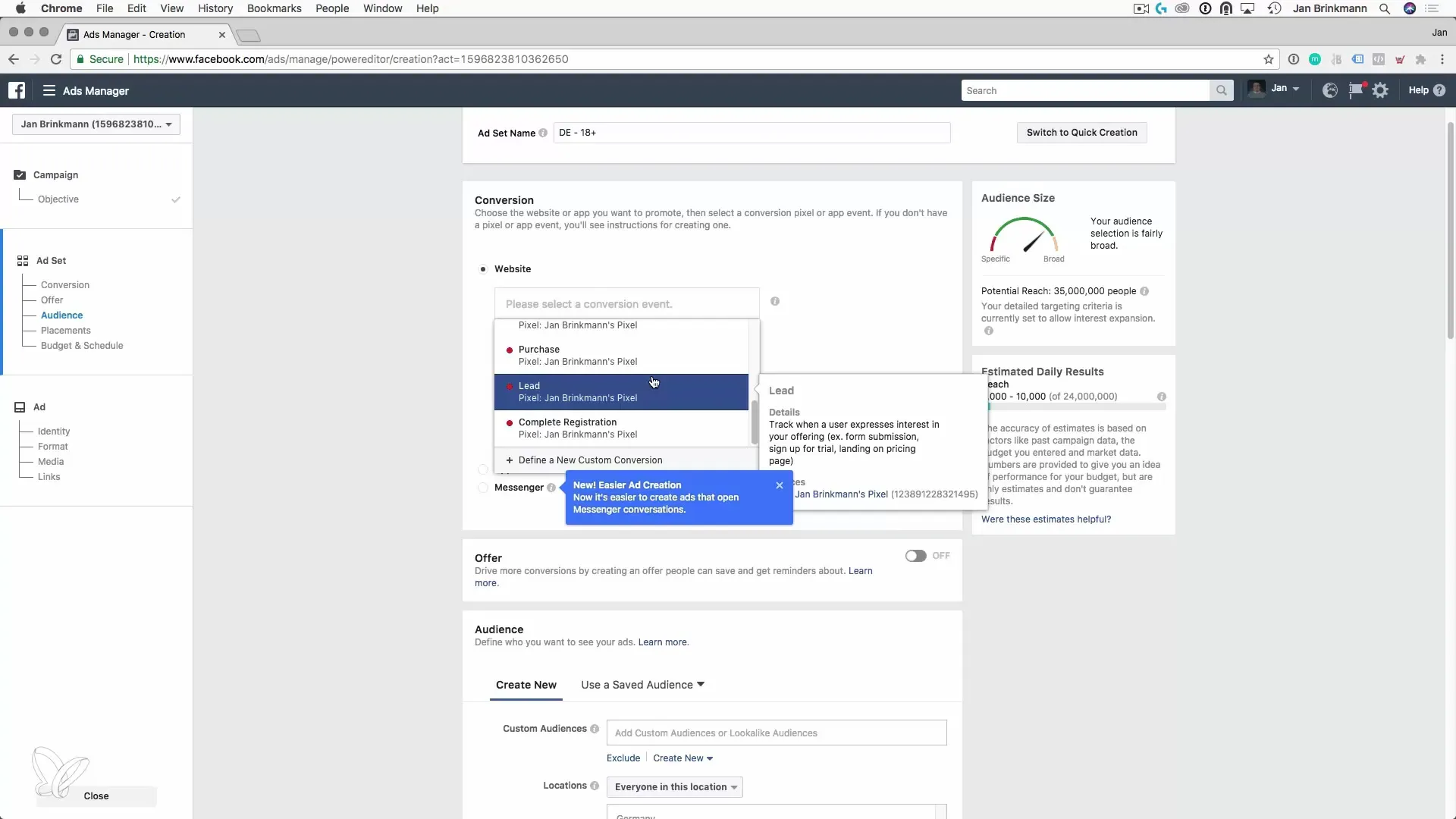Go to Format in the sidebar
Image resolution: width=1456 pixels, height=819 pixels.
[x=53, y=447]
